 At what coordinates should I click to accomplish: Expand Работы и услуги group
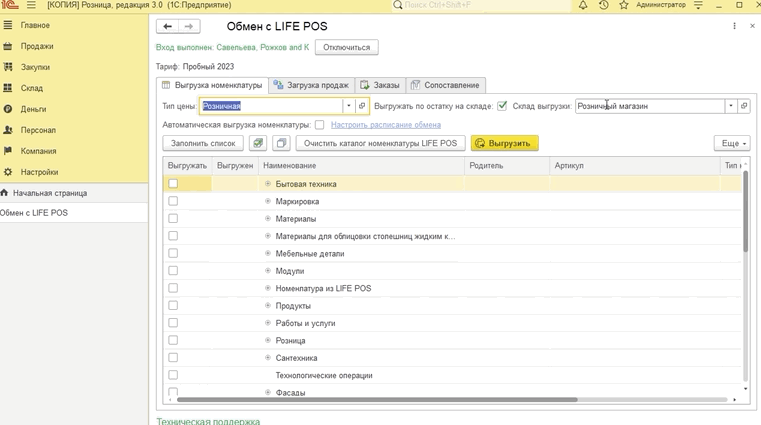[x=267, y=323]
